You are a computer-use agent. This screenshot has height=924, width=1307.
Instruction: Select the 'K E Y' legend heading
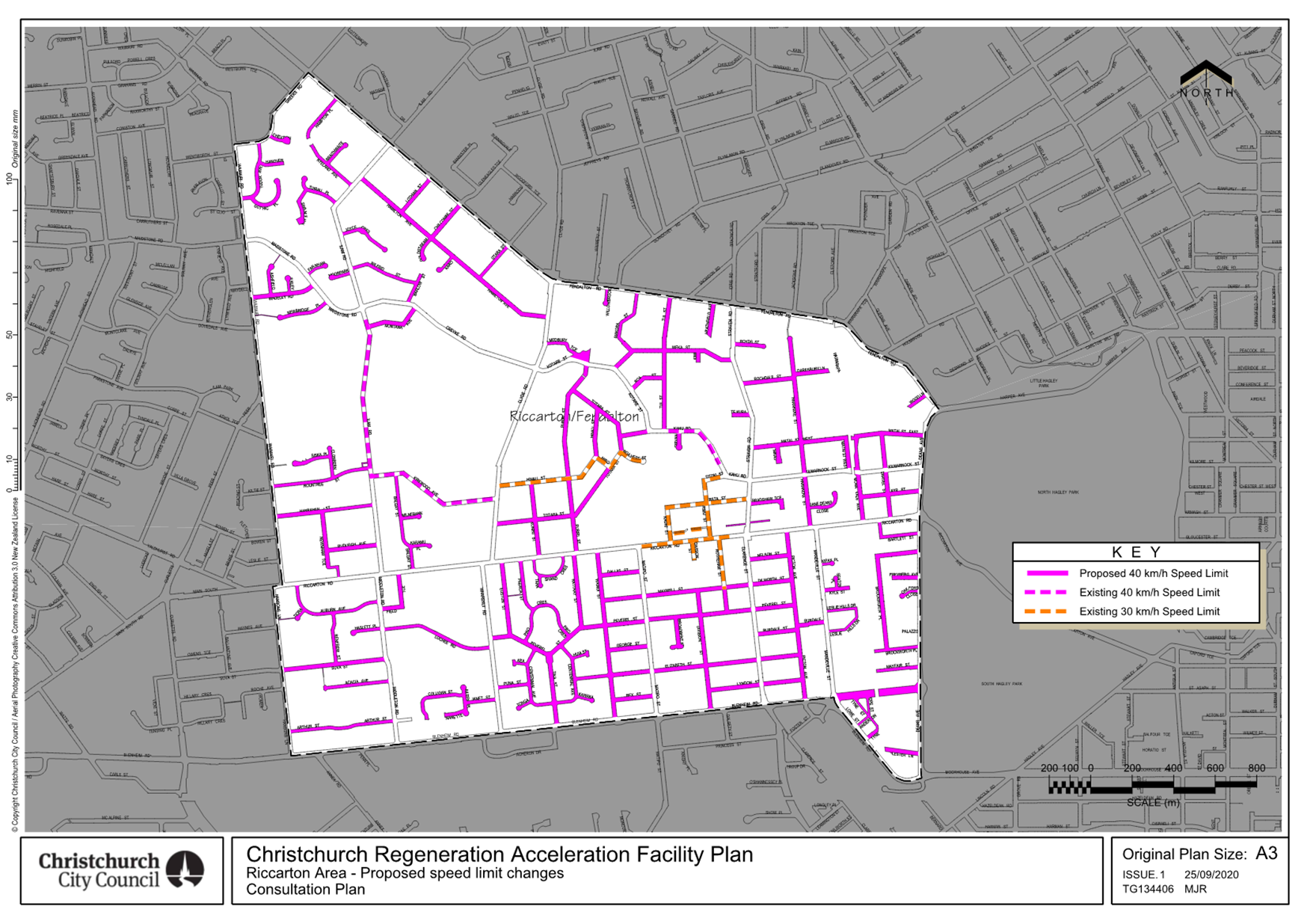pos(1136,552)
